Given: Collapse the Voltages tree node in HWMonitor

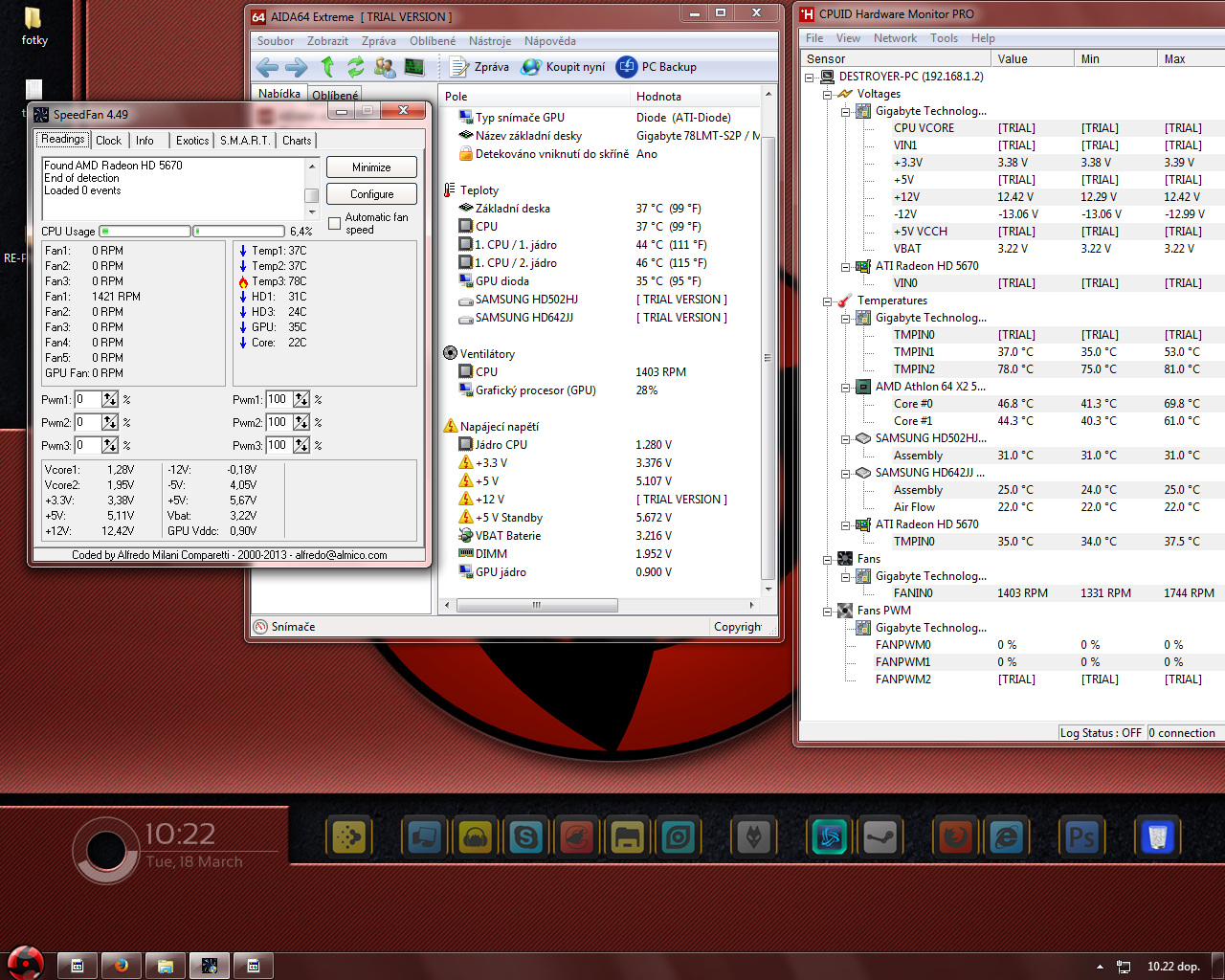Looking at the screenshot, I should point(828,94).
